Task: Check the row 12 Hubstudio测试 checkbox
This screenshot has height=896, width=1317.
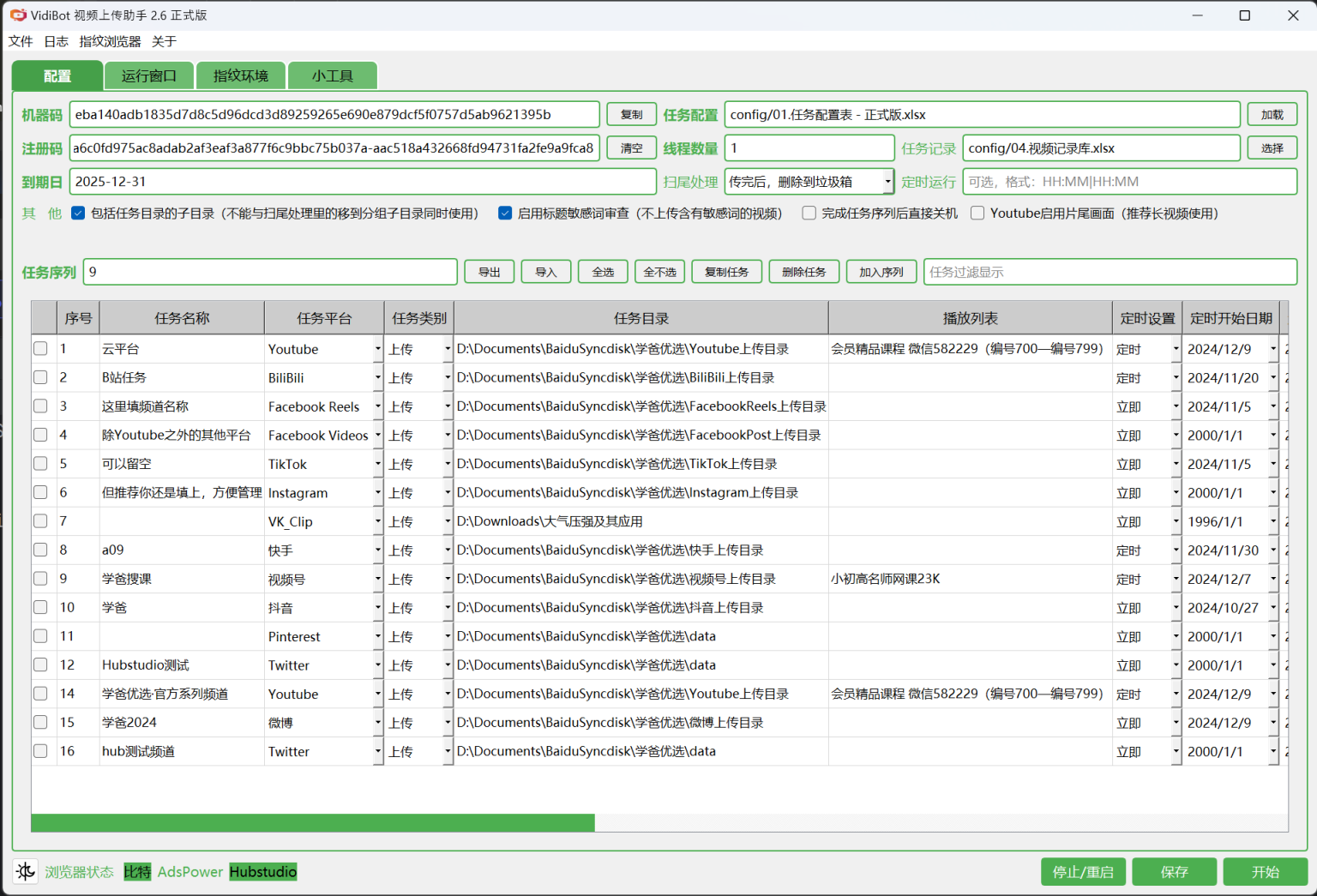Action: (40, 664)
